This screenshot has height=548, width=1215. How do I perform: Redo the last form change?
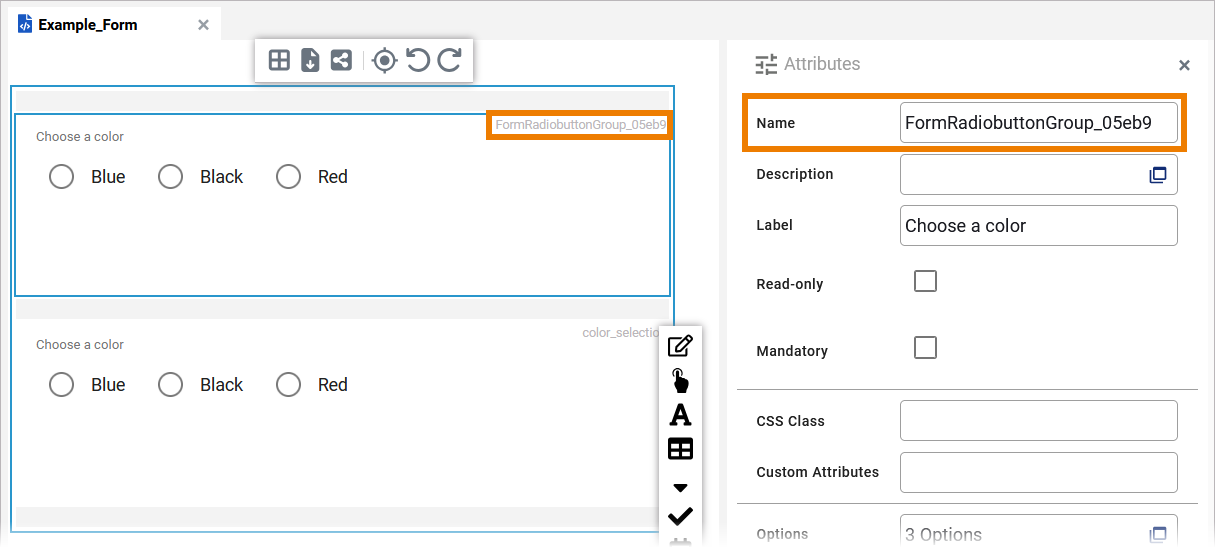click(450, 60)
